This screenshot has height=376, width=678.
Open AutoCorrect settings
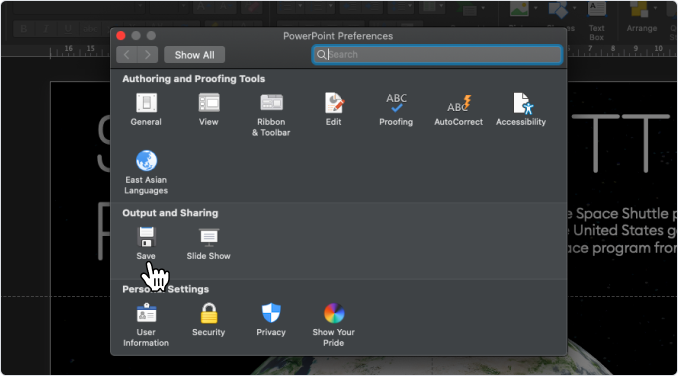(x=458, y=110)
